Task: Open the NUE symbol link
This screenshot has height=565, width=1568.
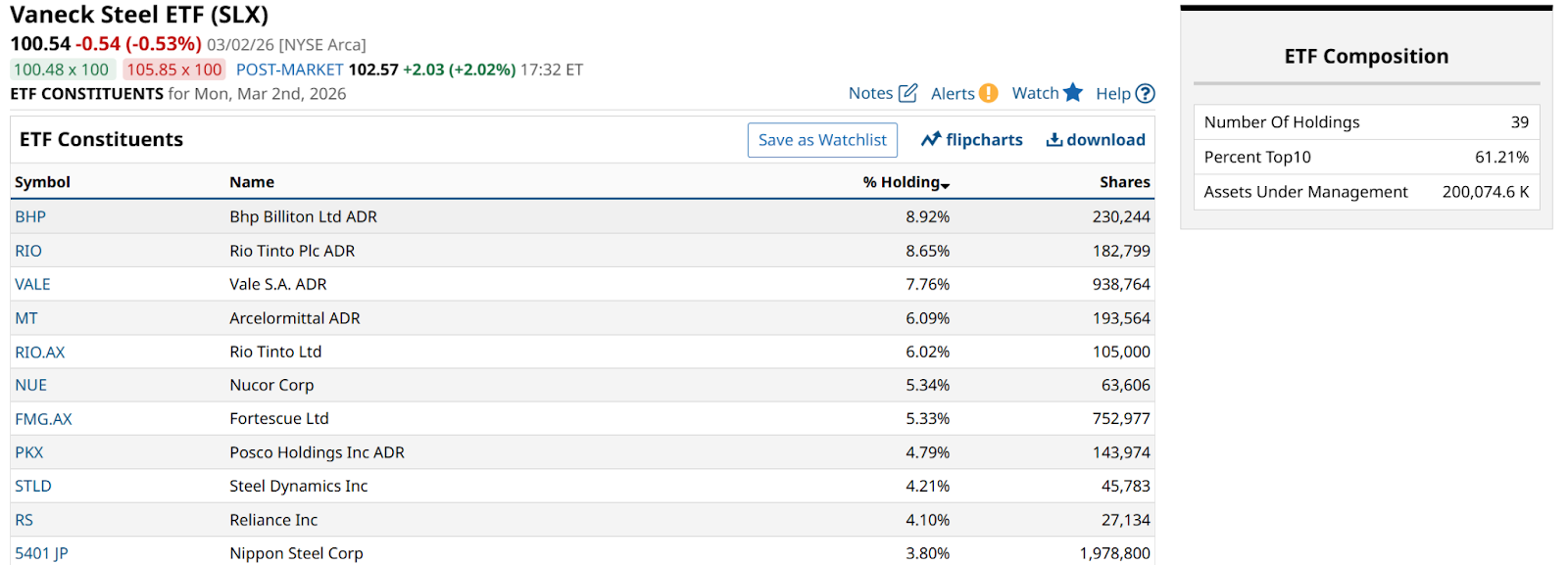Action: click(31, 386)
